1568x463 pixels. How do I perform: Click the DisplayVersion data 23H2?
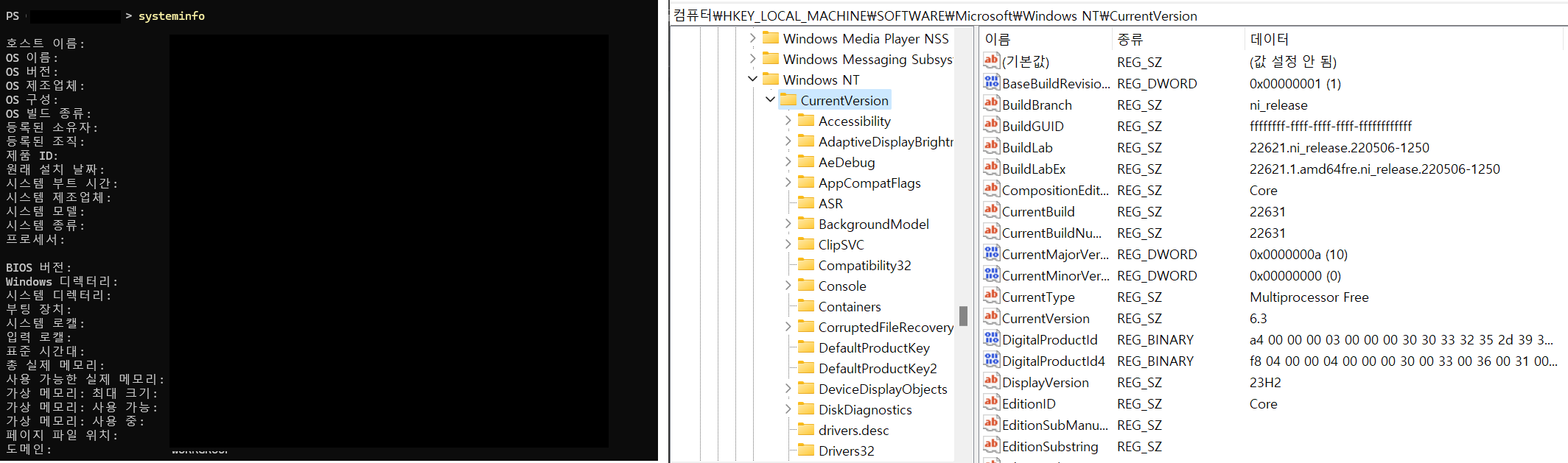[x=1265, y=383]
